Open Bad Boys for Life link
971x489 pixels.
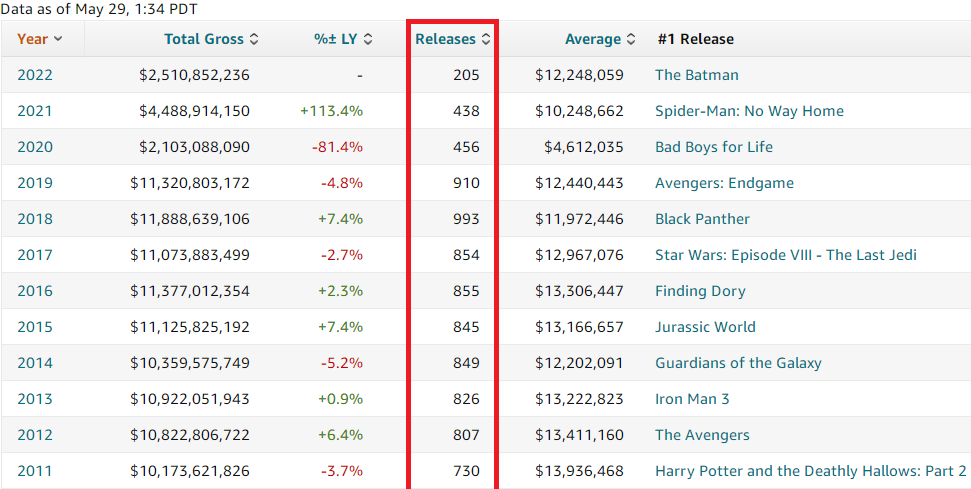pos(713,147)
